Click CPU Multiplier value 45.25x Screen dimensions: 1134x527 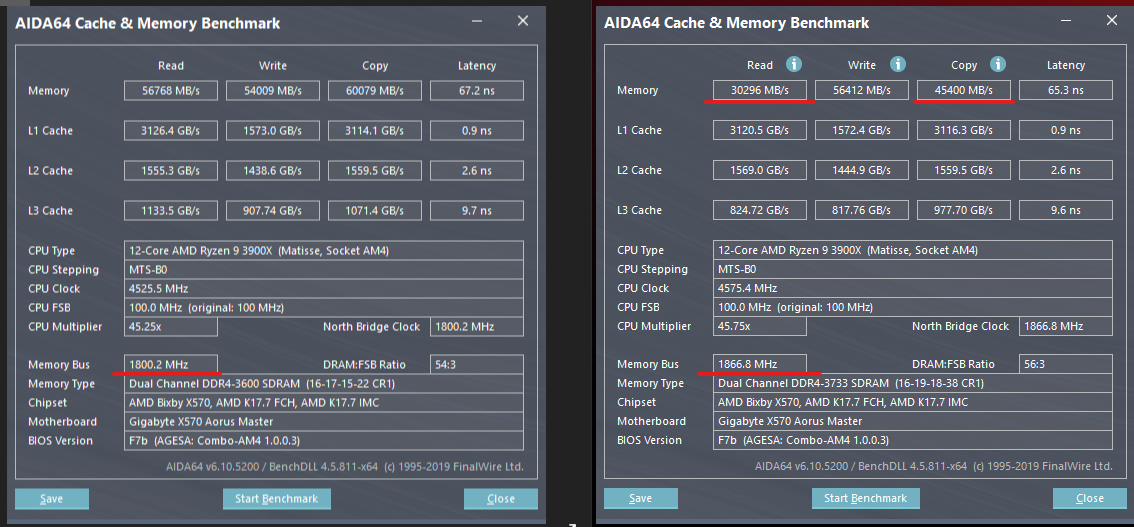pyautogui.click(x=171, y=327)
